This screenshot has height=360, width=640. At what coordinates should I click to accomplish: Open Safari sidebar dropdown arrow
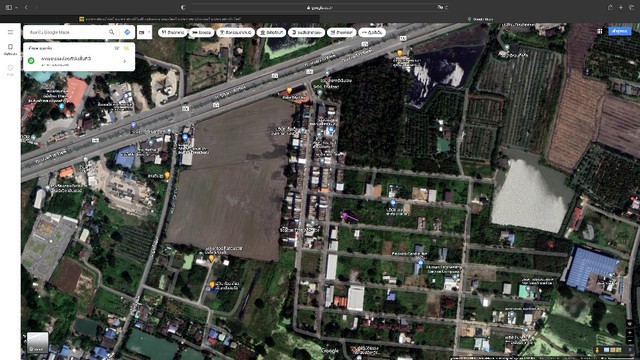click(x=16, y=7)
